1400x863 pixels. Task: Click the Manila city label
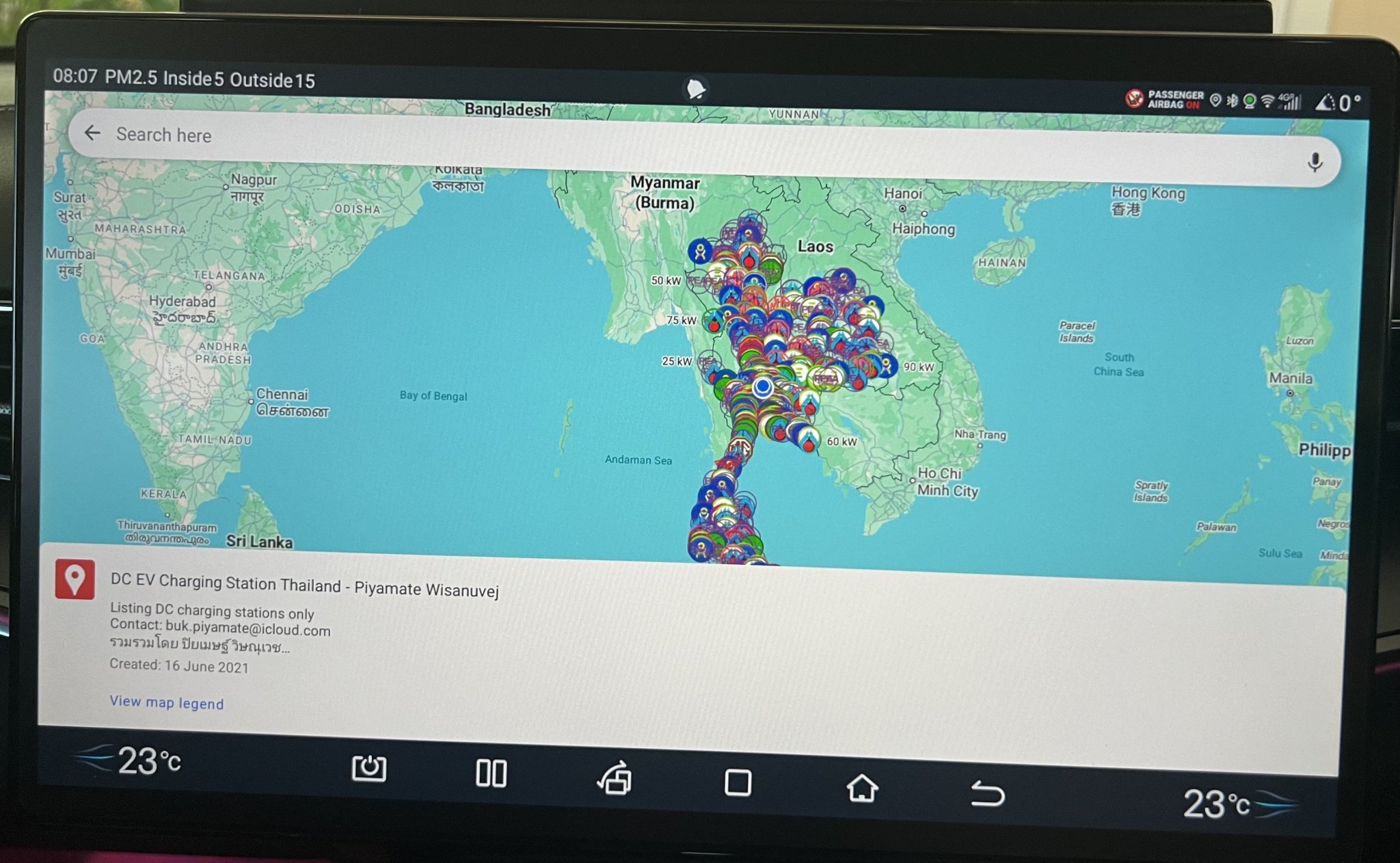(x=1290, y=377)
